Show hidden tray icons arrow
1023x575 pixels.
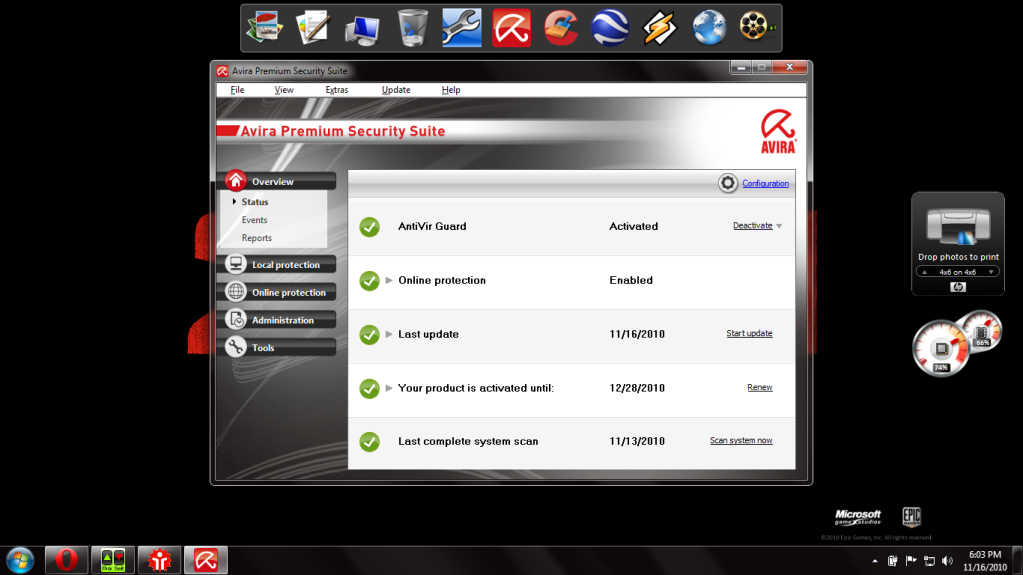tap(874, 561)
